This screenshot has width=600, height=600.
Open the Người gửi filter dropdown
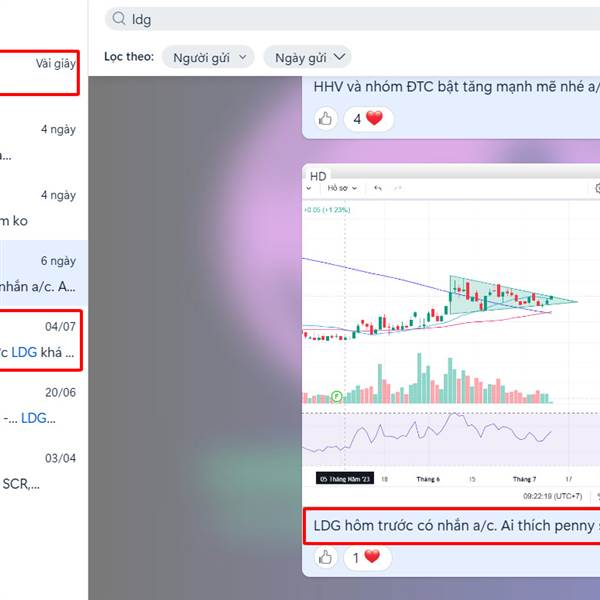pyautogui.click(x=208, y=57)
